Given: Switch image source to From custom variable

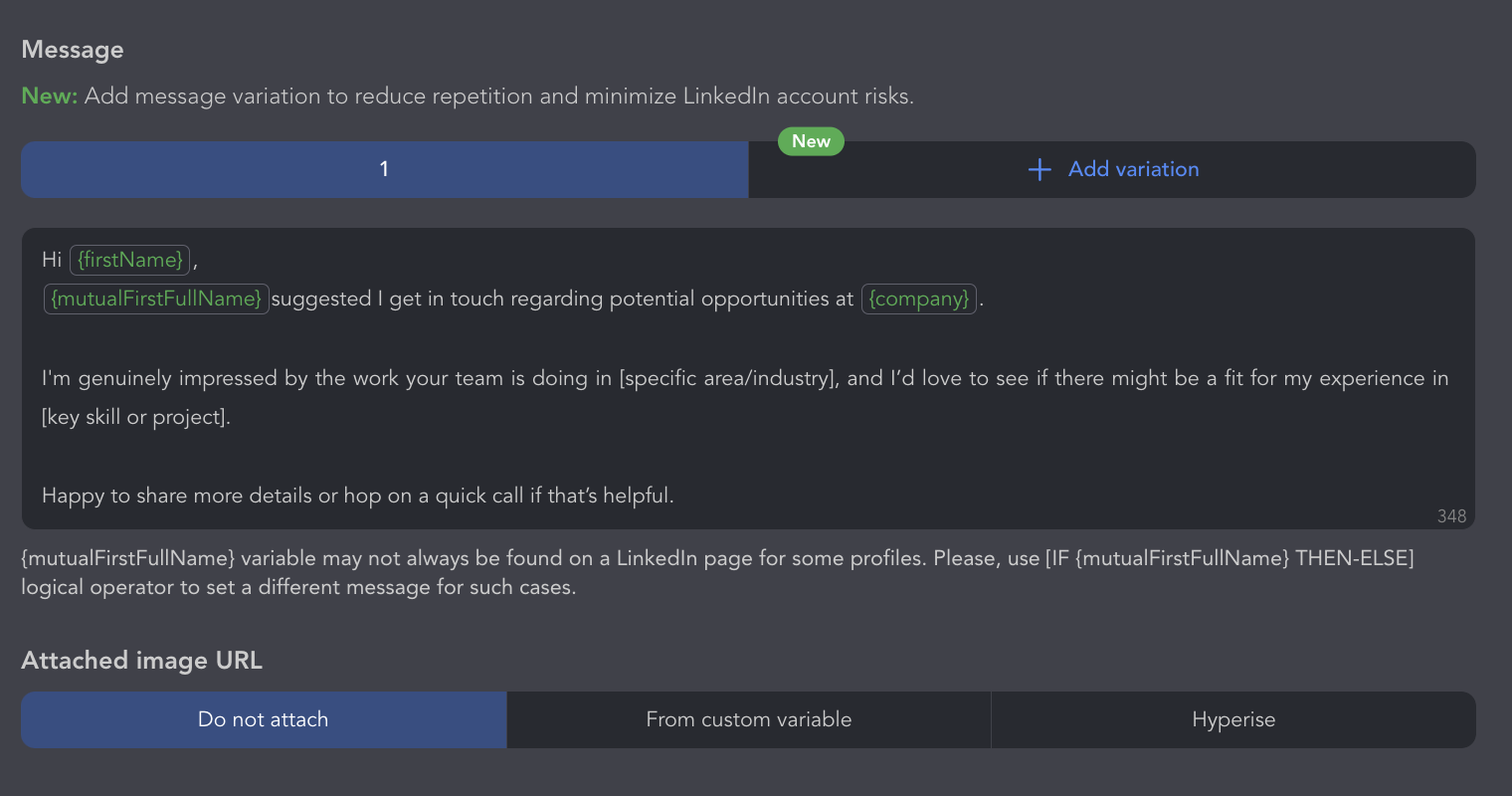Looking at the screenshot, I should click(x=749, y=719).
